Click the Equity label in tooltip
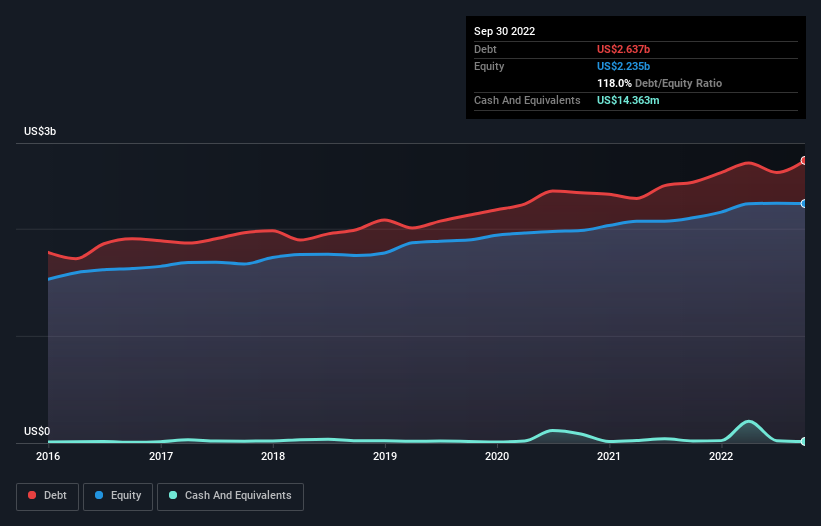Screen dimensions: 821x526 (x=489, y=66)
